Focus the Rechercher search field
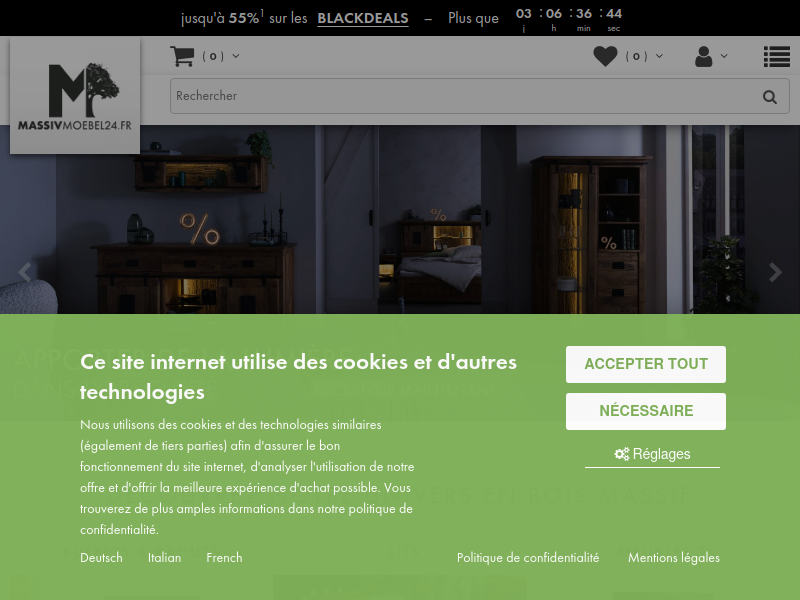 coord(464,96)
